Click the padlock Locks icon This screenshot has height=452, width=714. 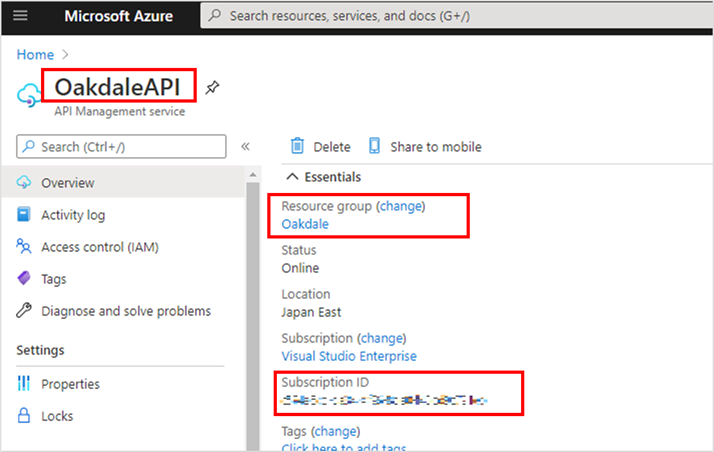click(24, 416)
